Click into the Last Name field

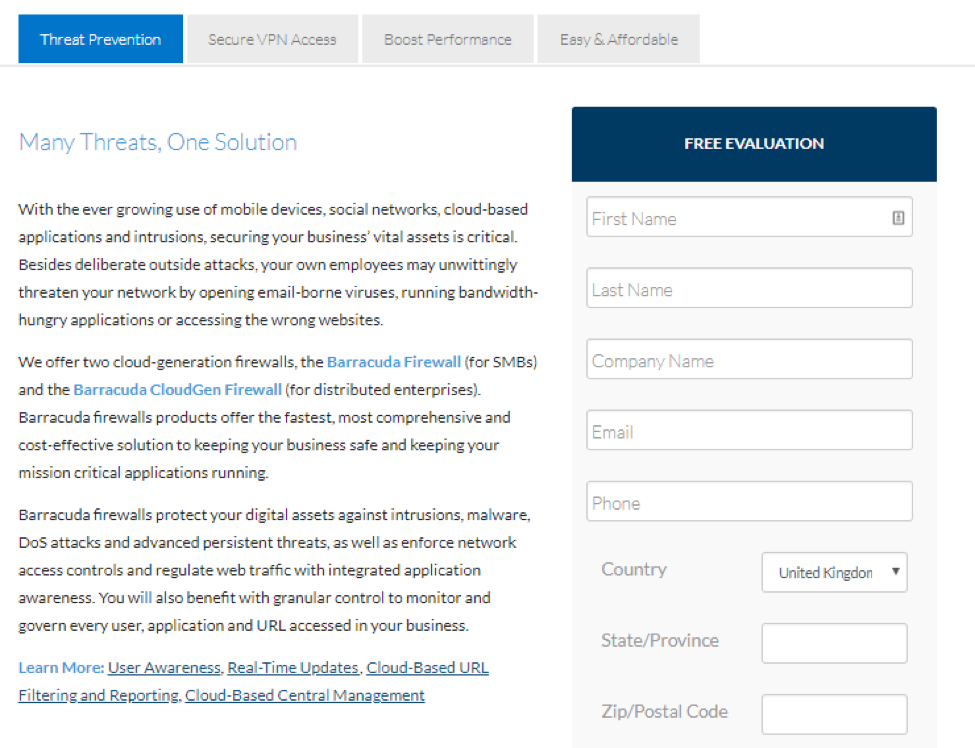(749, 289)
